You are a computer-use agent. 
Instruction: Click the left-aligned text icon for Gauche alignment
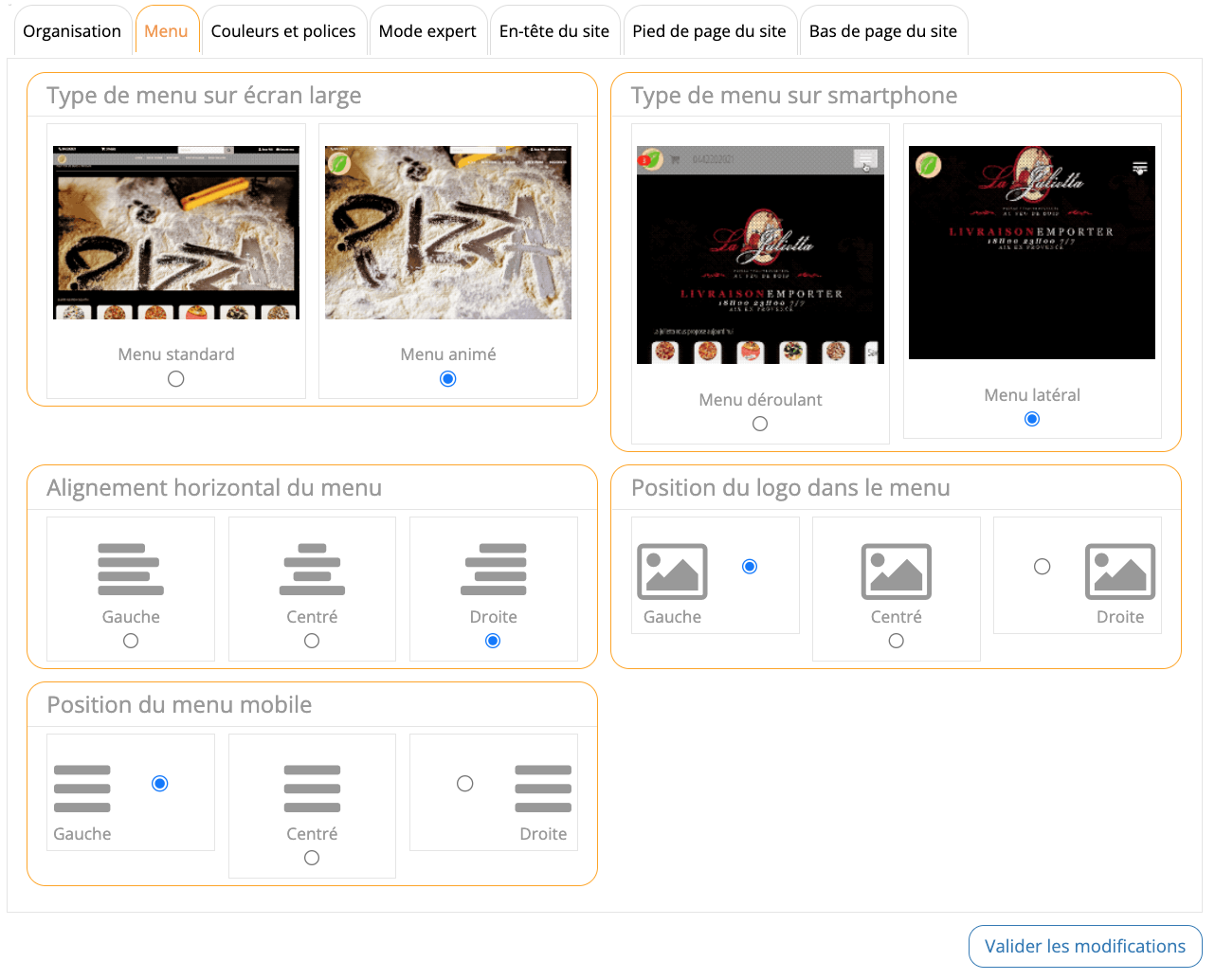coord(131,570)
